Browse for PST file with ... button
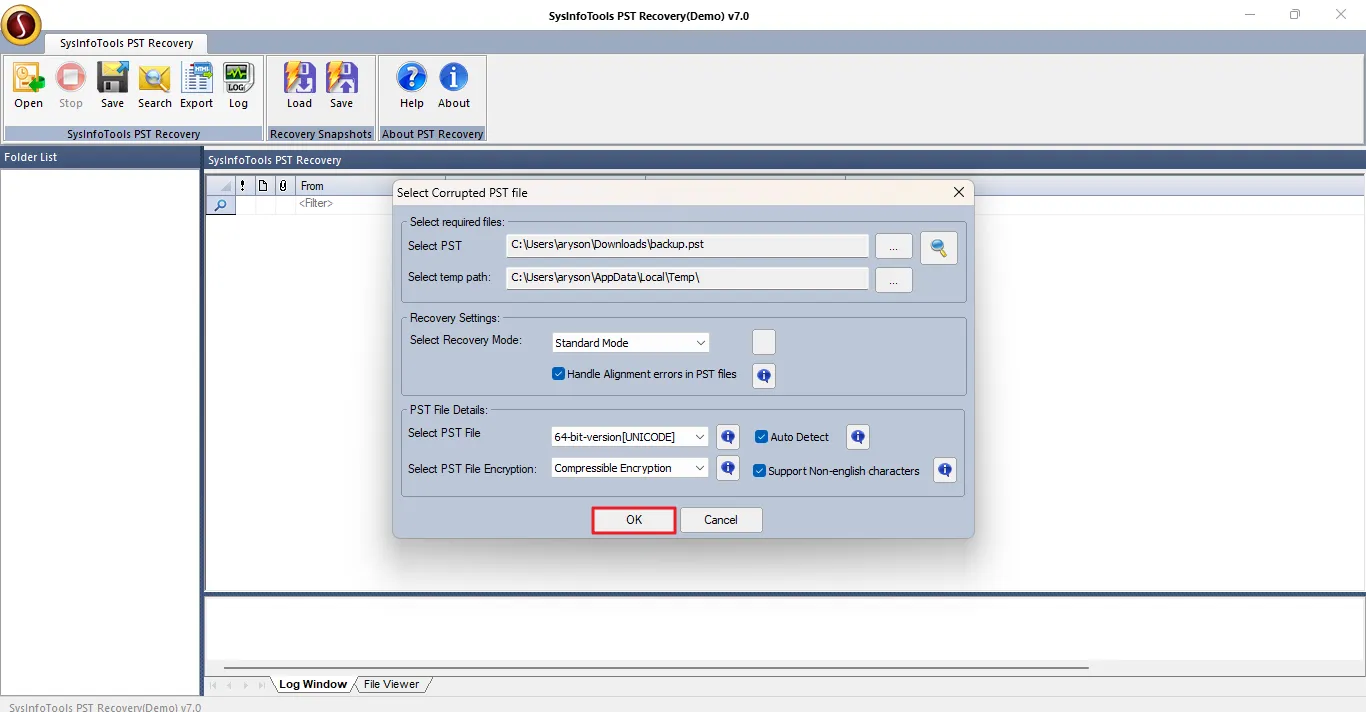Viewport: 1366px width, 712px height. coord(894,246)
